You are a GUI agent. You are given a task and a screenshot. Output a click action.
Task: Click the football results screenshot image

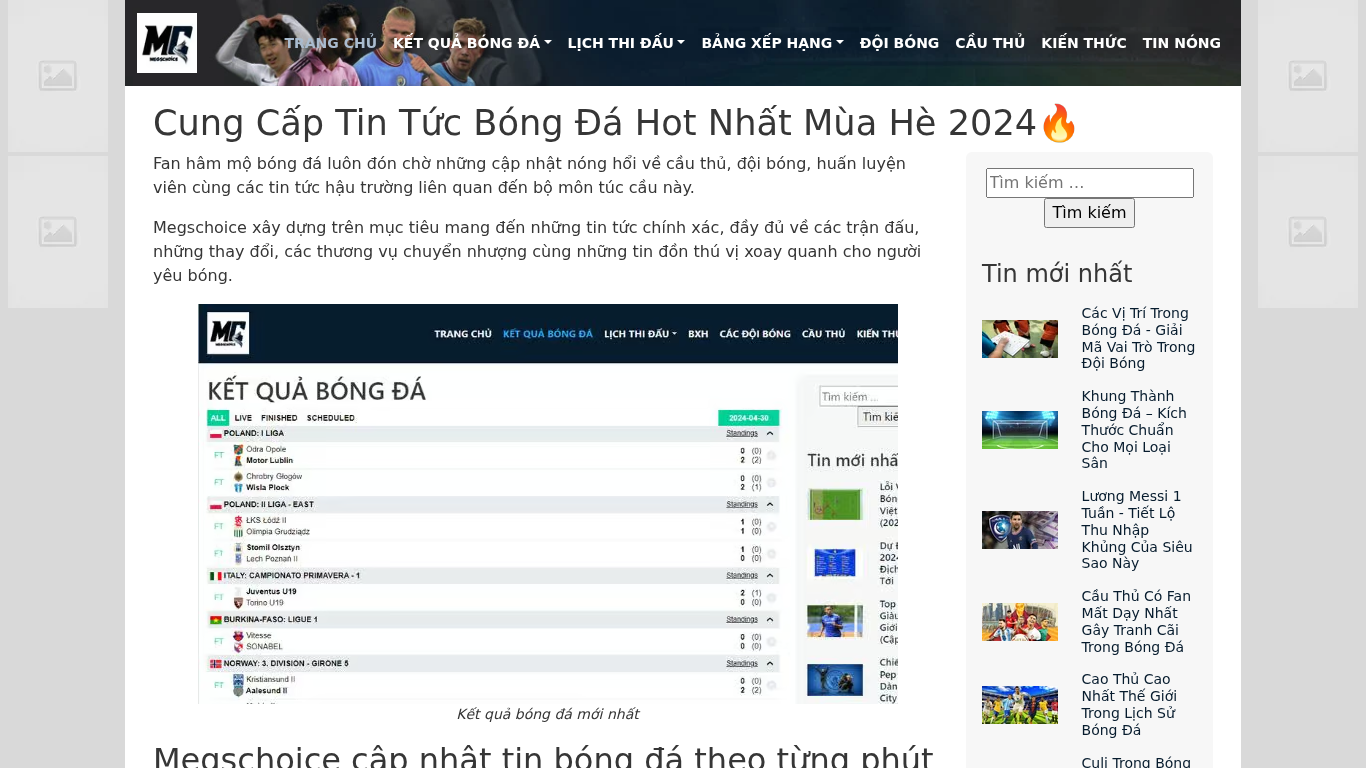[x=548, y=504]
